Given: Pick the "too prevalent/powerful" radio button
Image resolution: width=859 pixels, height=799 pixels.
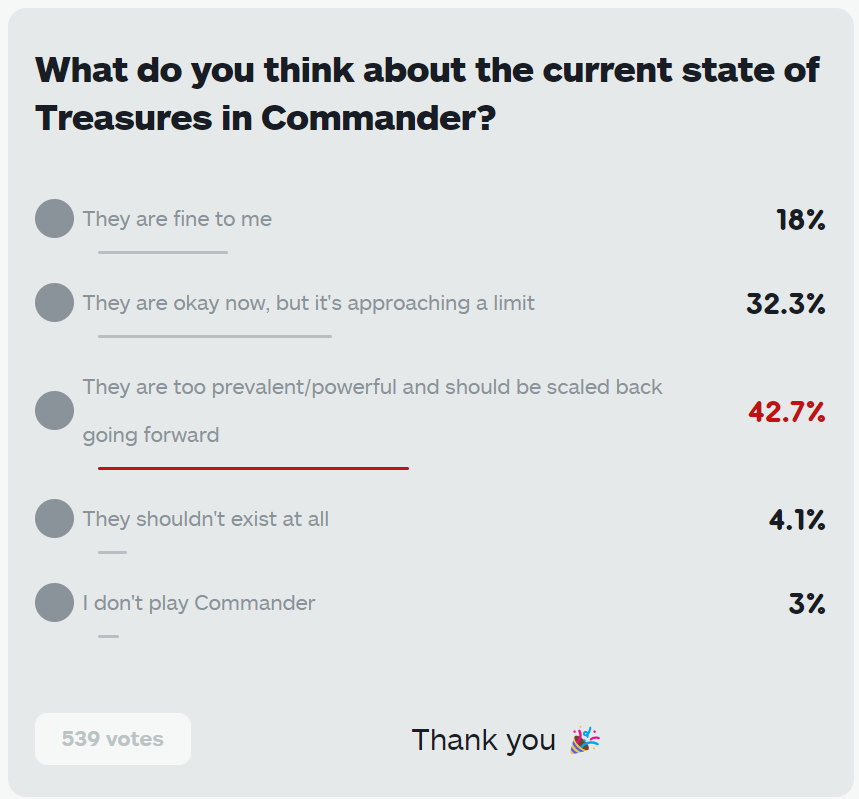Looking at the screenshot, I should click(x=54, y=410).
